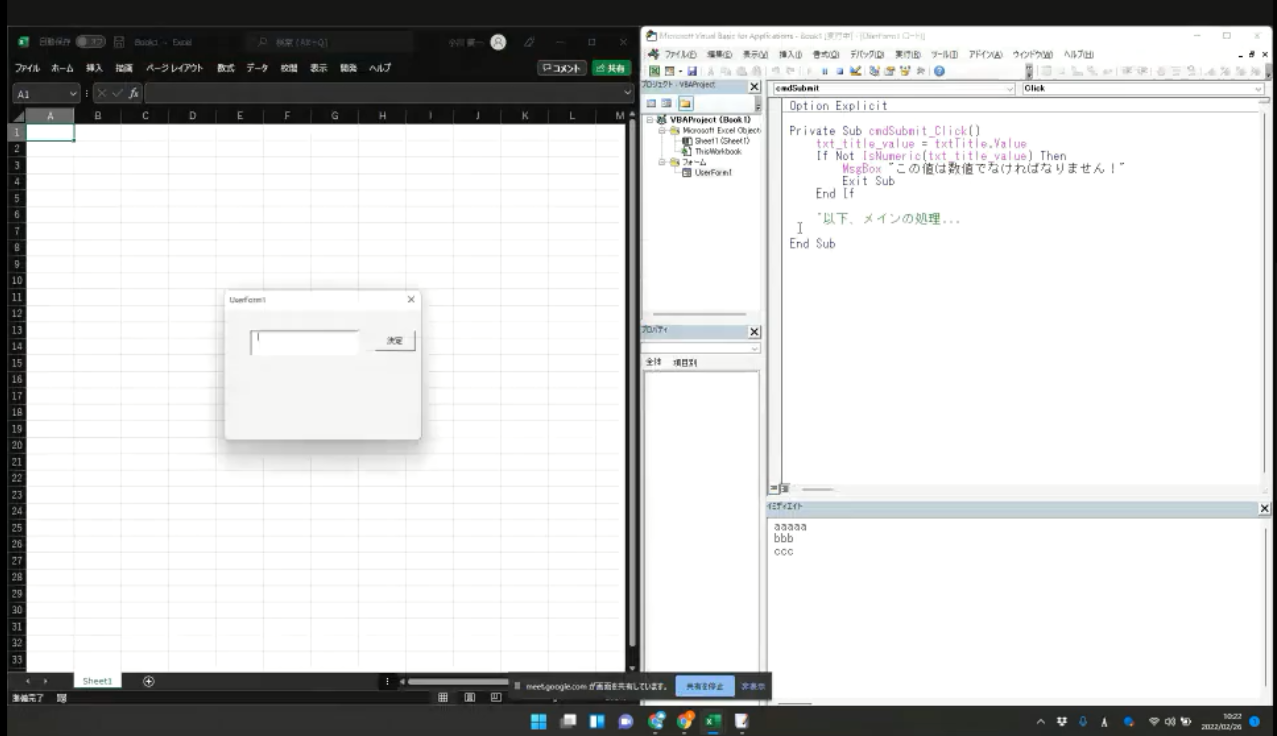Click the 決定 button on UserForm1
Image resolution: width=1277 pixels, height=736 pixels.
[395, 341]
